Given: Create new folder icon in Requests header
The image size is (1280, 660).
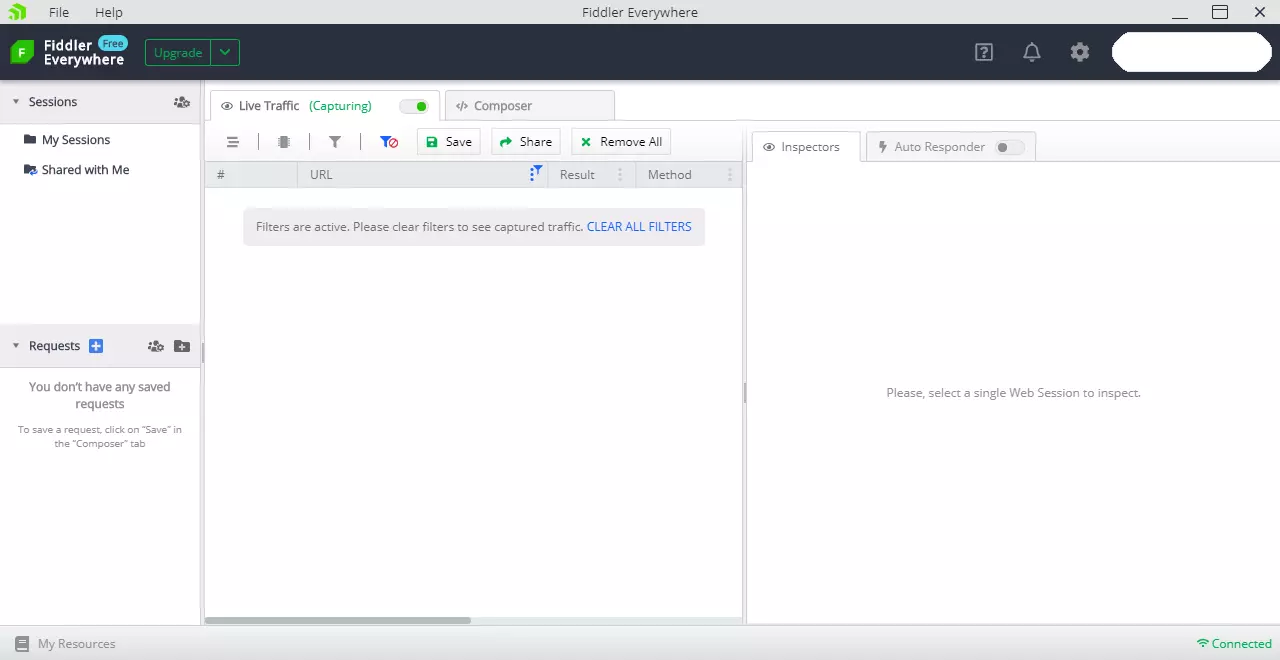Looking at the screenshot, I should (181, 346).
